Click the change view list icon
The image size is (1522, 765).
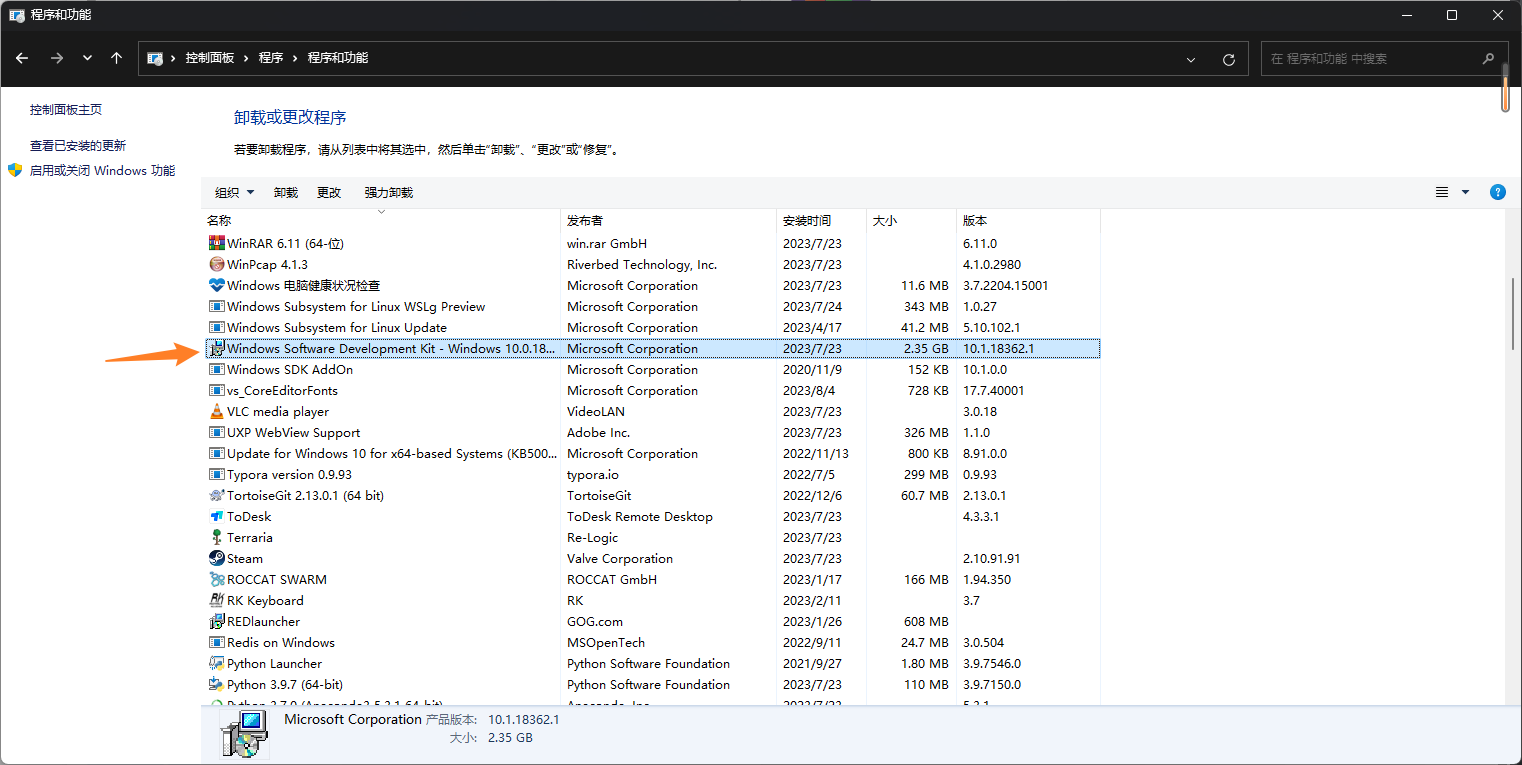click(1442, 192)
